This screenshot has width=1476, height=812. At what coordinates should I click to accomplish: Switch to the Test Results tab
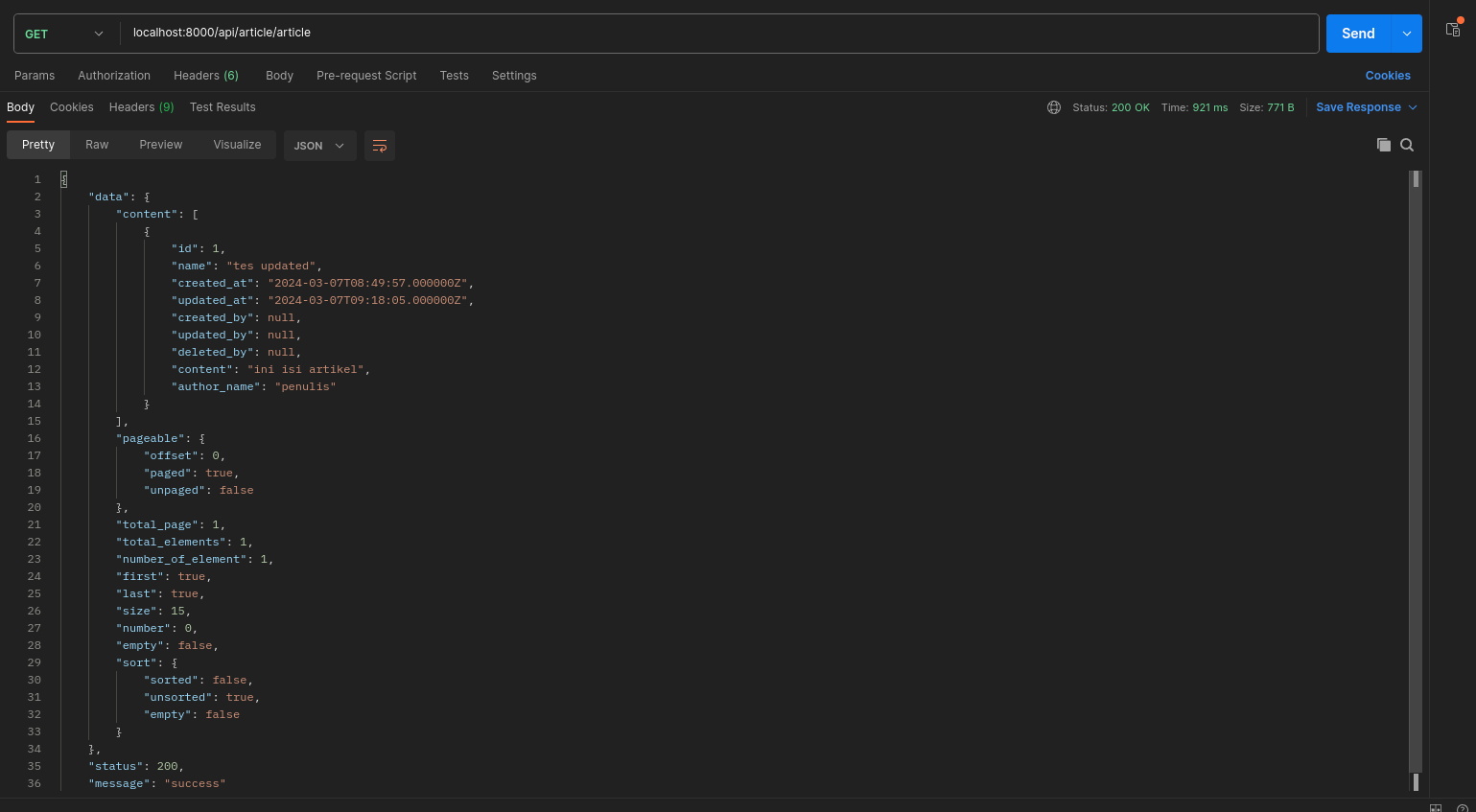pyautogui.click(x=223, y=107)
